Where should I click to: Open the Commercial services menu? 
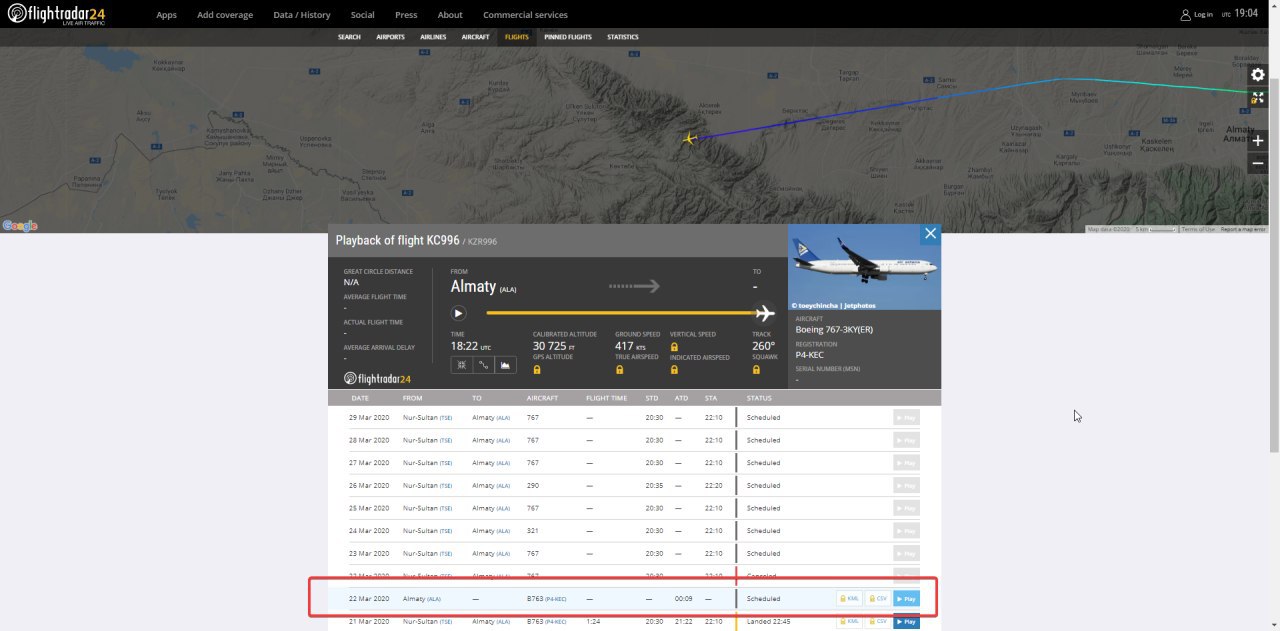(525, 15)
